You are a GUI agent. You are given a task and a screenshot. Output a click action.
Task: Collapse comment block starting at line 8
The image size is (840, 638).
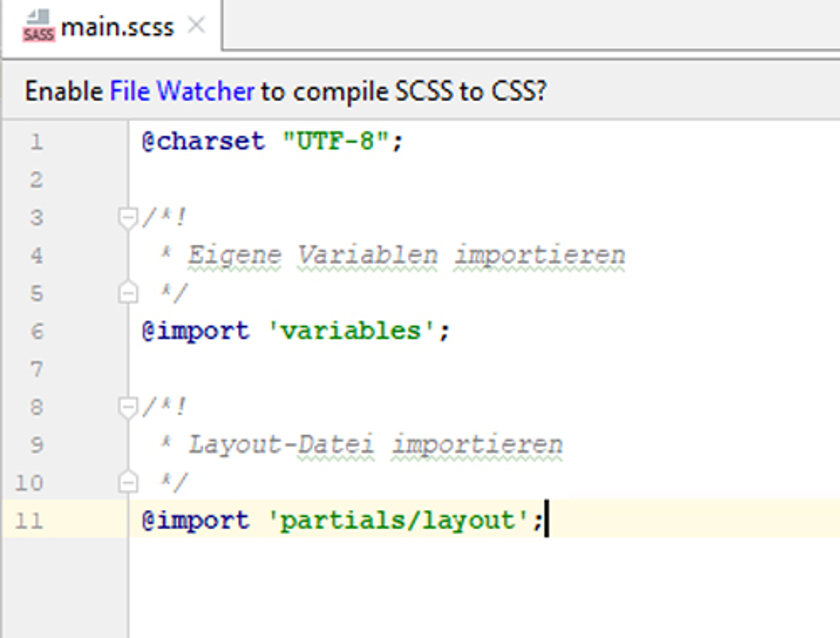pyautogui.click(x=128, y=407)
